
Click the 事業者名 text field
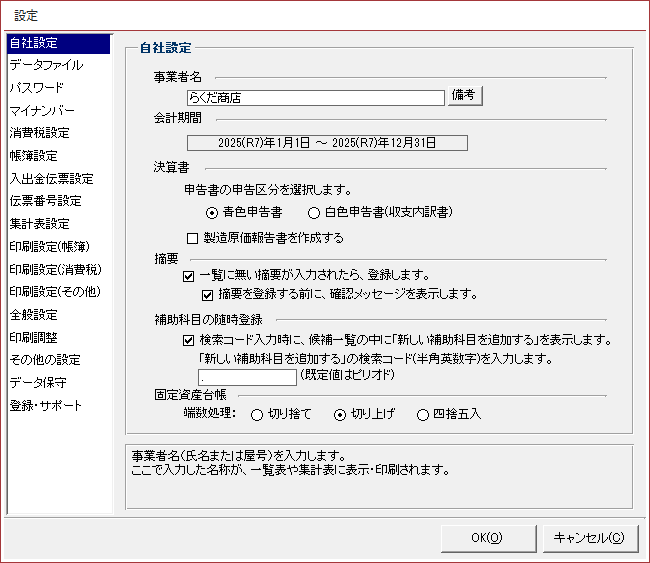click(x=315, y=98)
